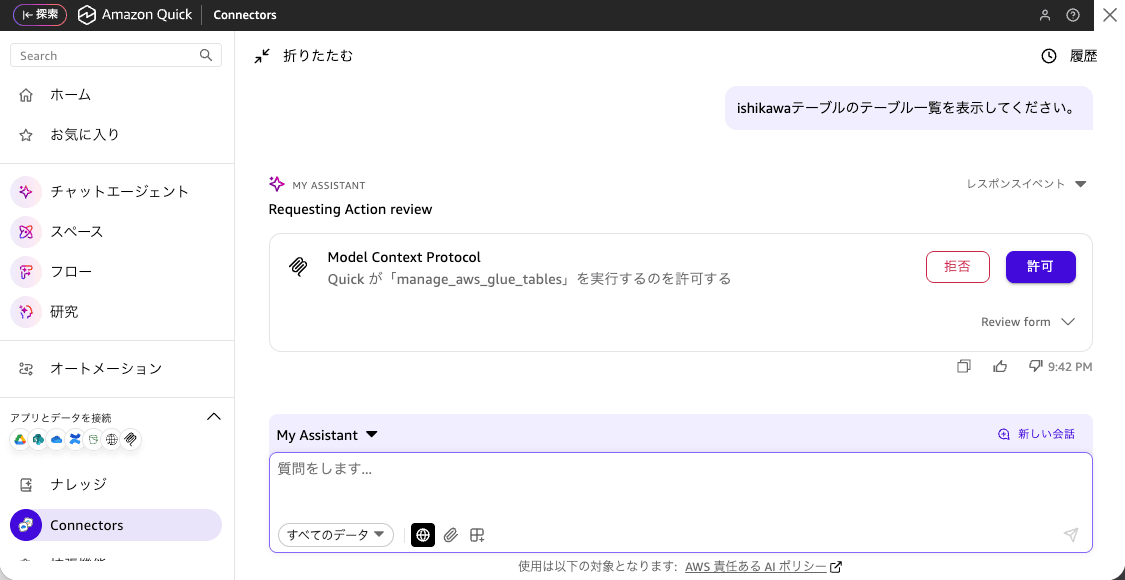
Task: Click the スペース round icon
Action: tap(26, 232)
